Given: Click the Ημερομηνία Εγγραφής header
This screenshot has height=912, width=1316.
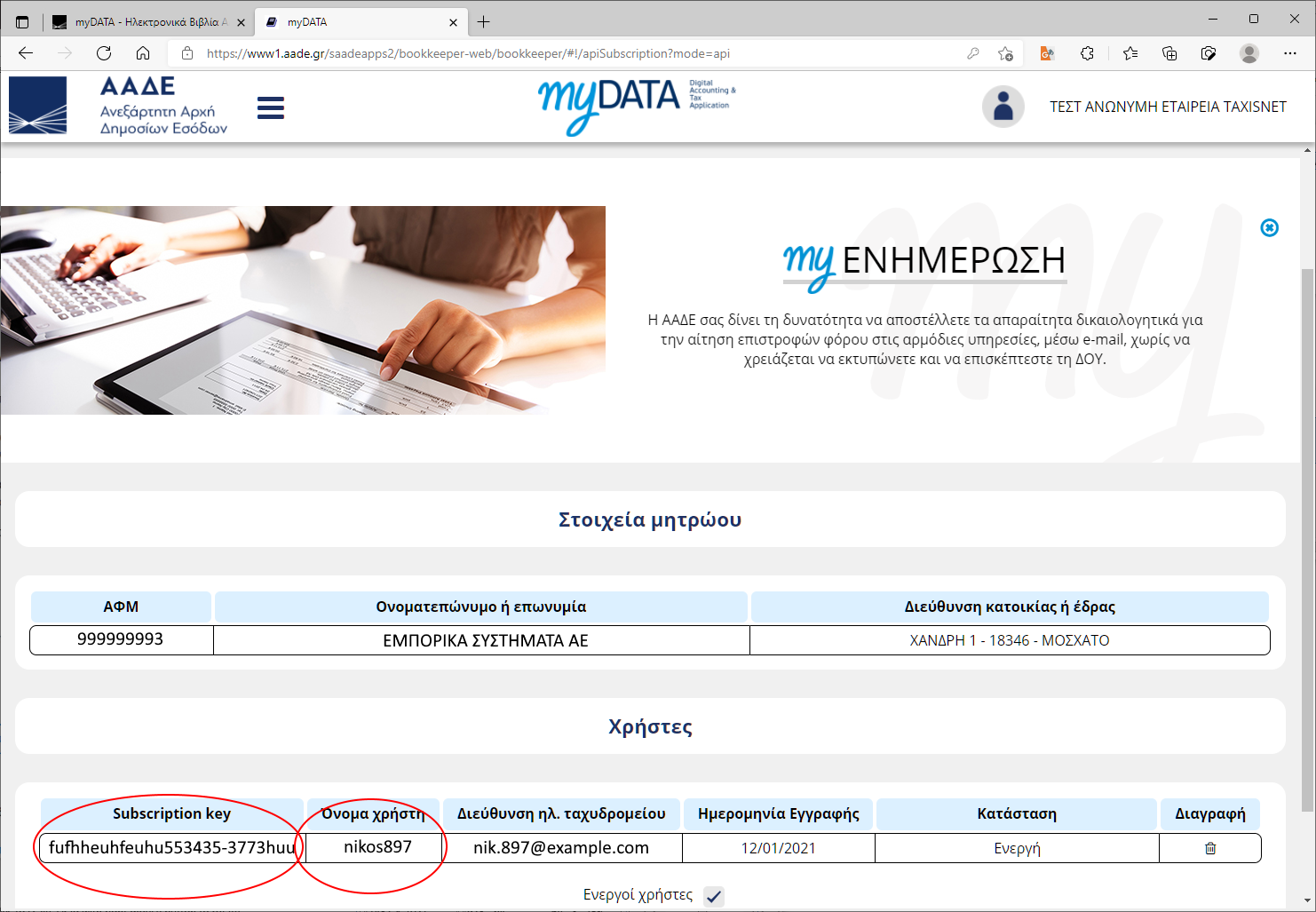Looking at the screenshot, I should click(779, 813).
